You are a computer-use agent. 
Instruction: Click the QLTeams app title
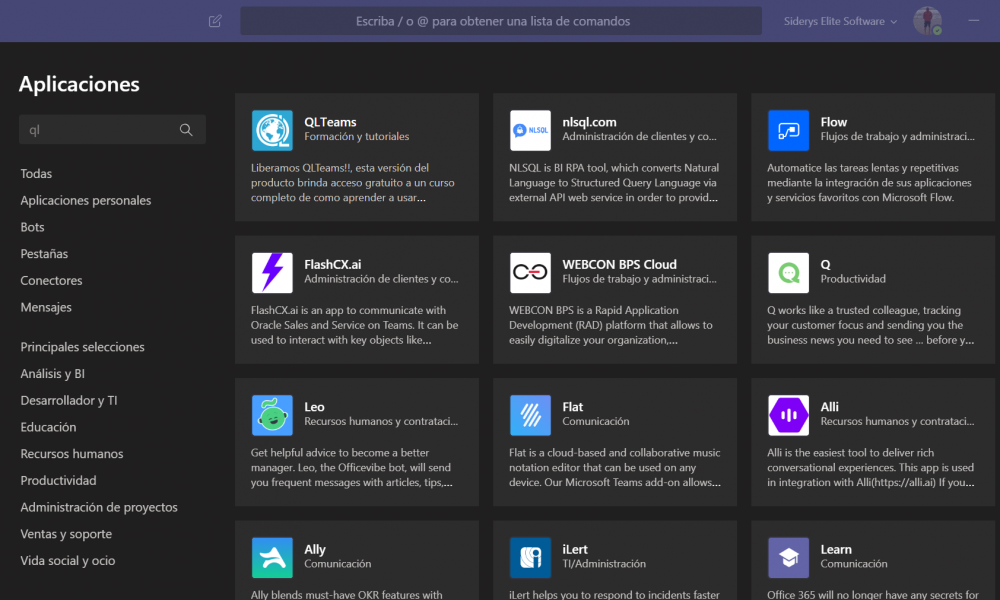point(330,122)
